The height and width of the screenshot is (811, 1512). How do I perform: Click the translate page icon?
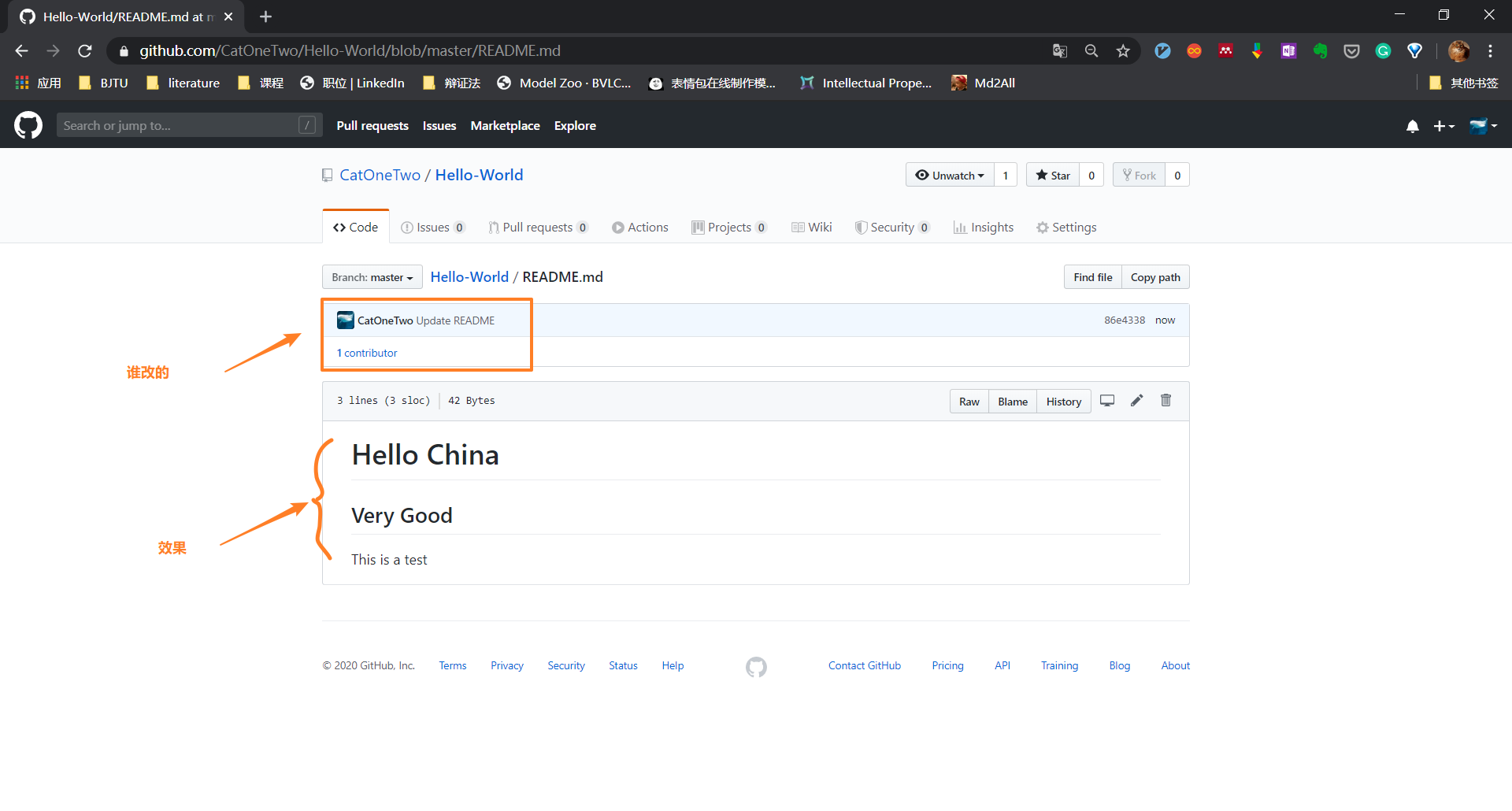pos(1060,51)
